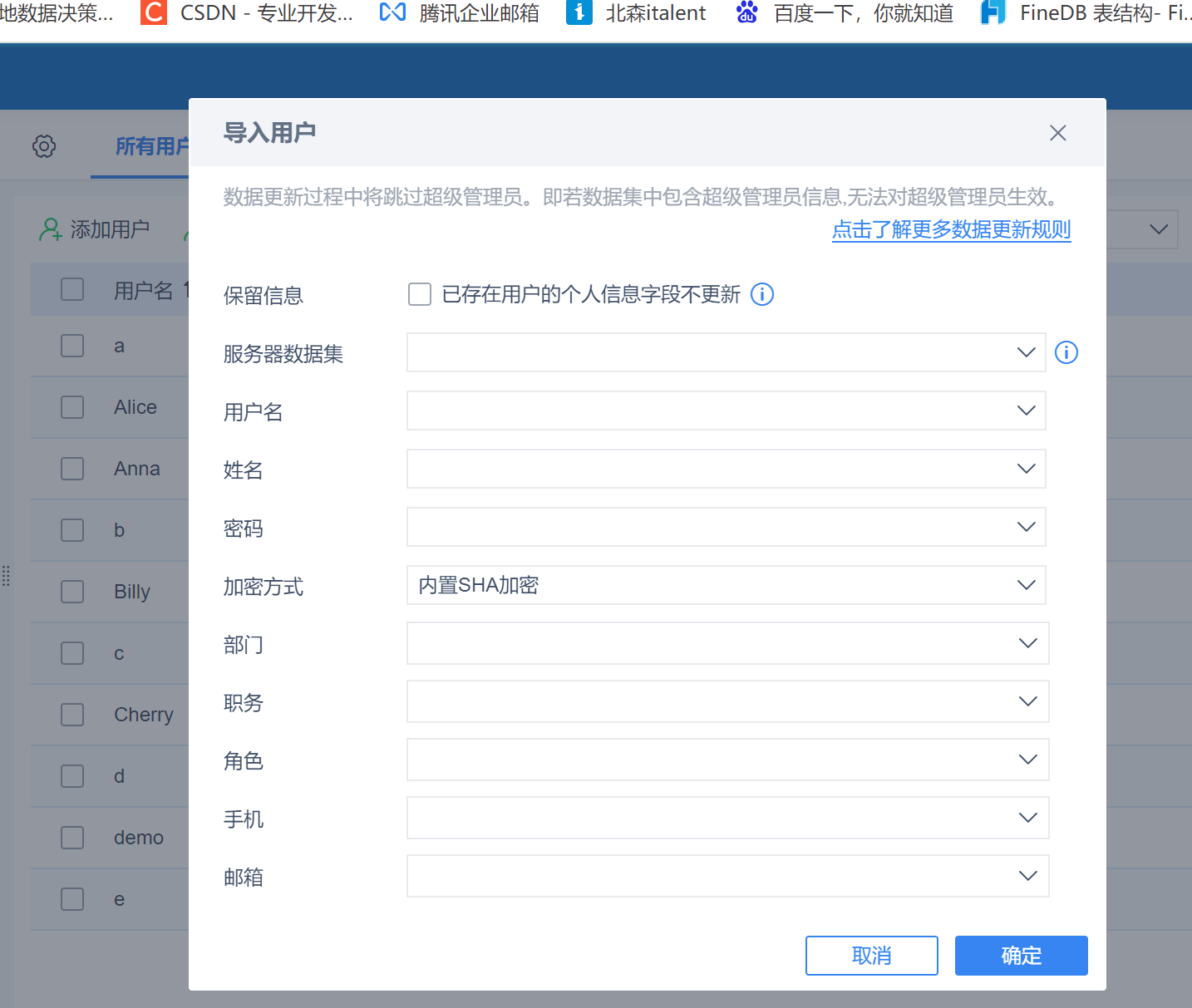This screenshot has width=1192, height=1008.
Task: Select the checkbox for user Alice
Action: click(72, 407)
